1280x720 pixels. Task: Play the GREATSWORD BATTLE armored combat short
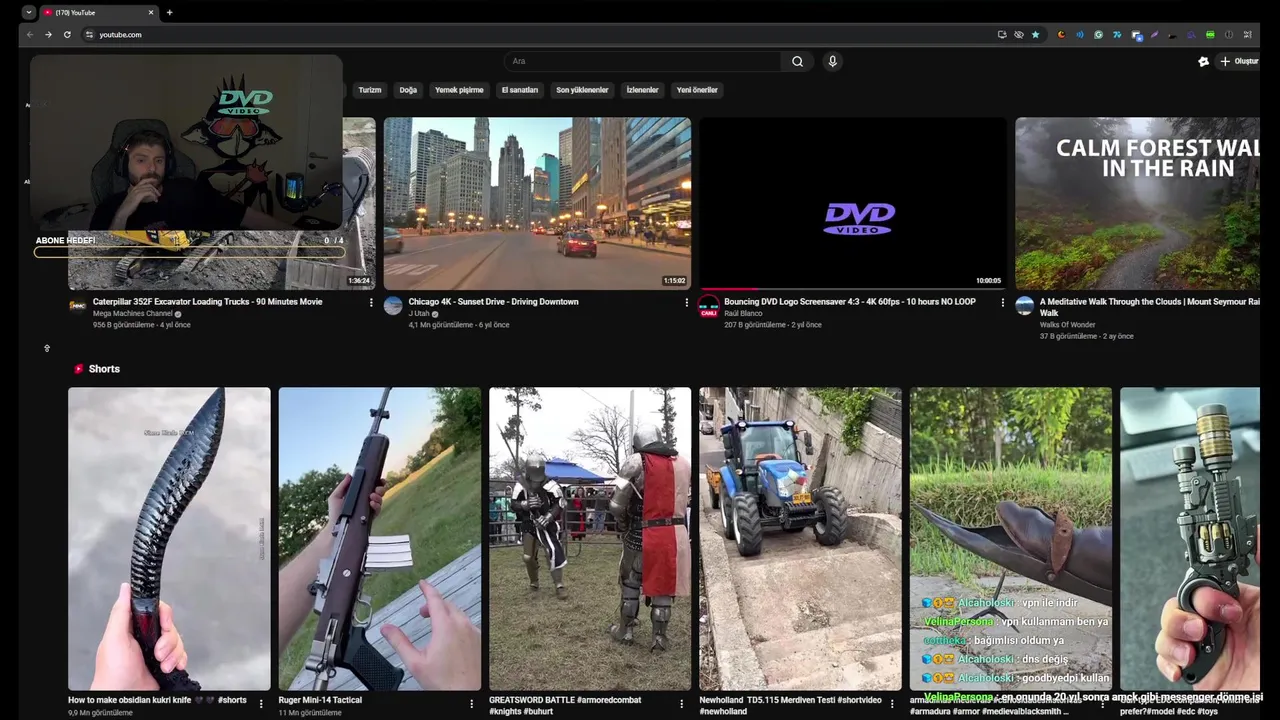tap(590, 539)
